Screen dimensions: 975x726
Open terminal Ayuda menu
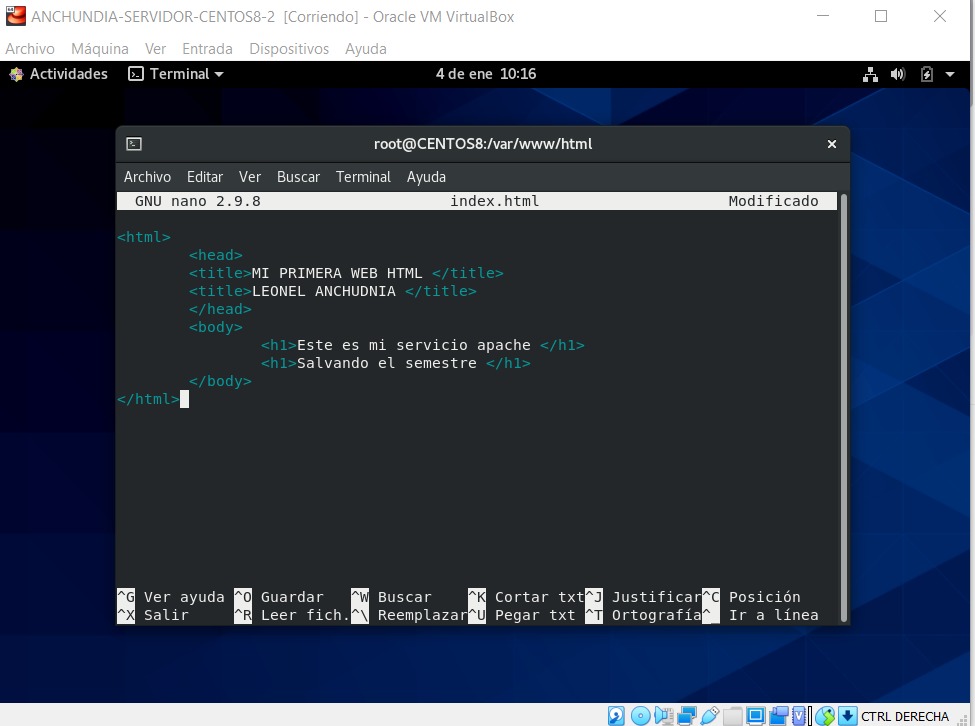click(x=426, y=177)
